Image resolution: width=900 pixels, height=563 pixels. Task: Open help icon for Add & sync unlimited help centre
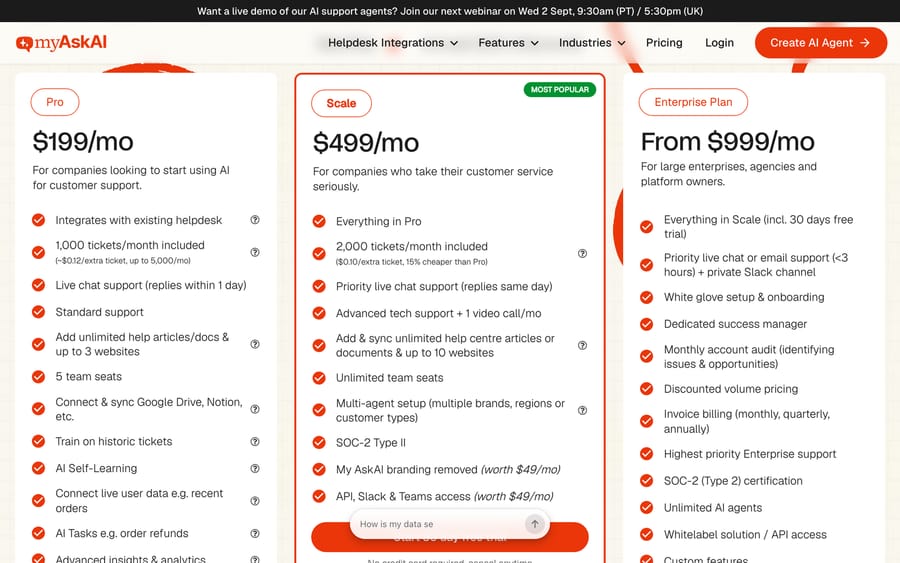(x=582, y=345)
